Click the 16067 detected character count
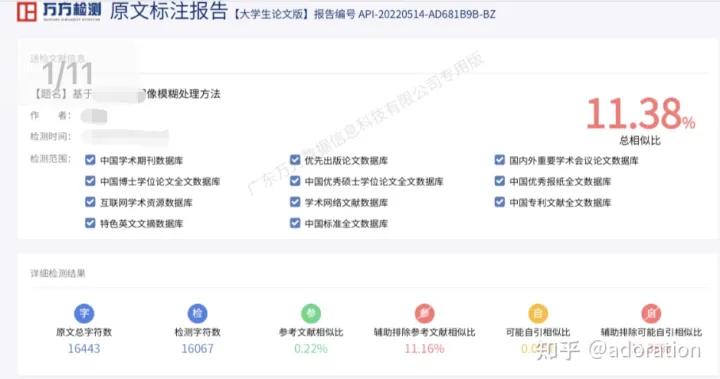The height and width of the screenshot is (379, 720). pos(197,349)
